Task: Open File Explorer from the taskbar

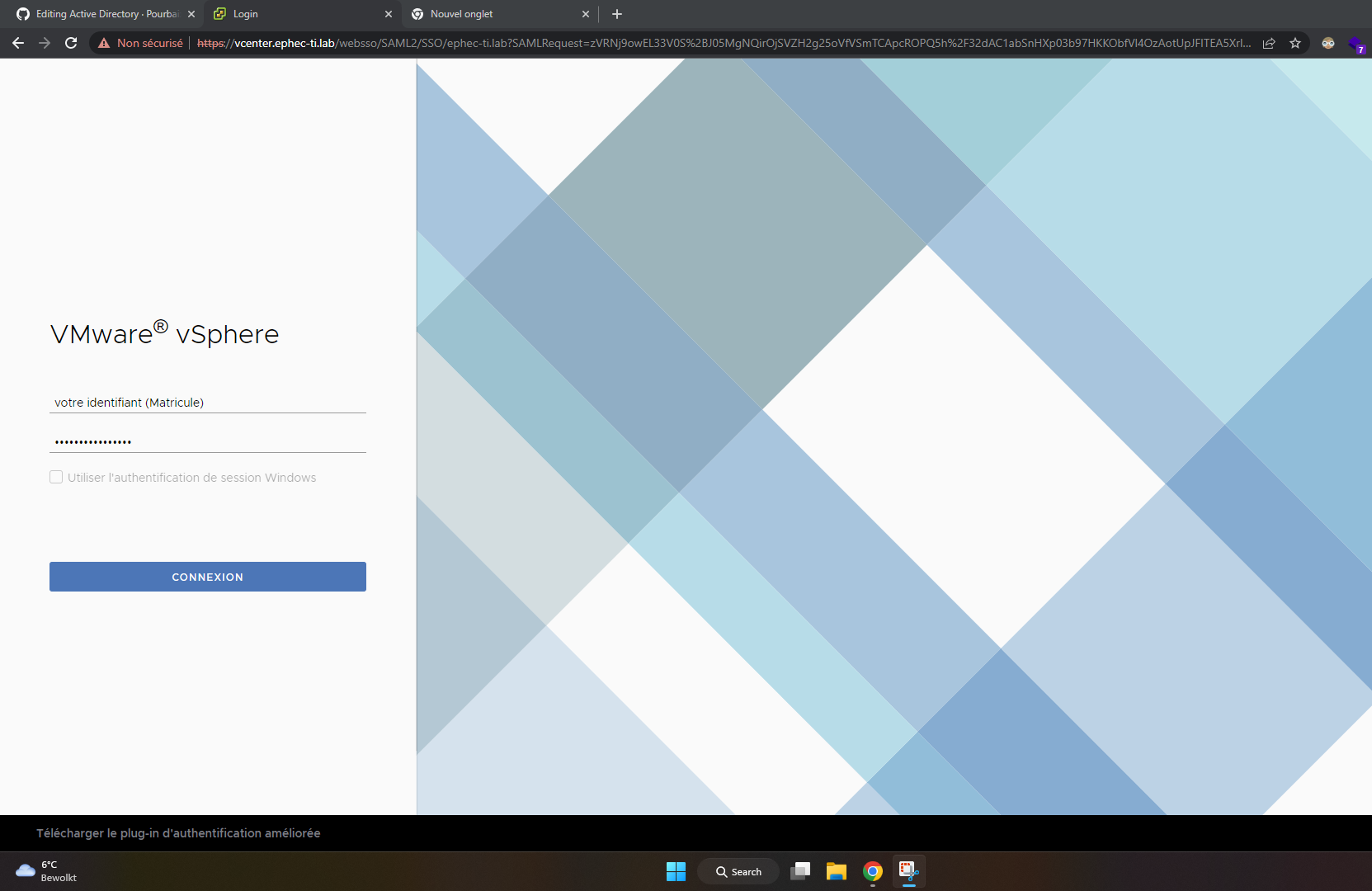Action: pyautogui.click(x=837, y=871)
